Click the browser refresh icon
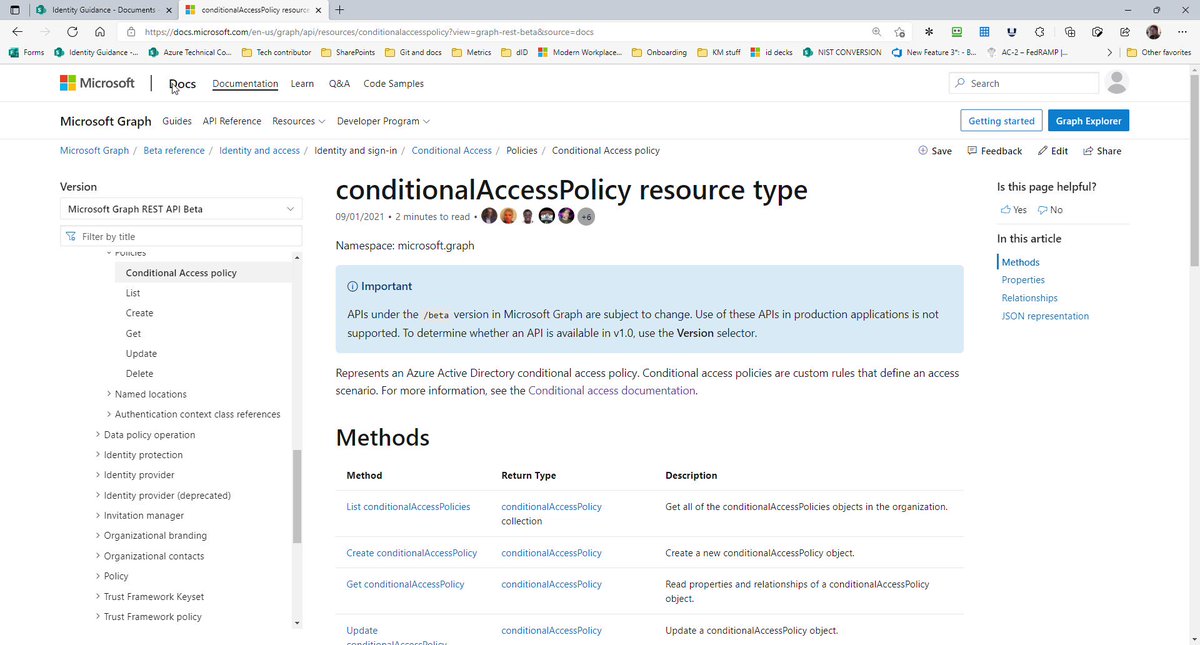 (x=73, y=31)
